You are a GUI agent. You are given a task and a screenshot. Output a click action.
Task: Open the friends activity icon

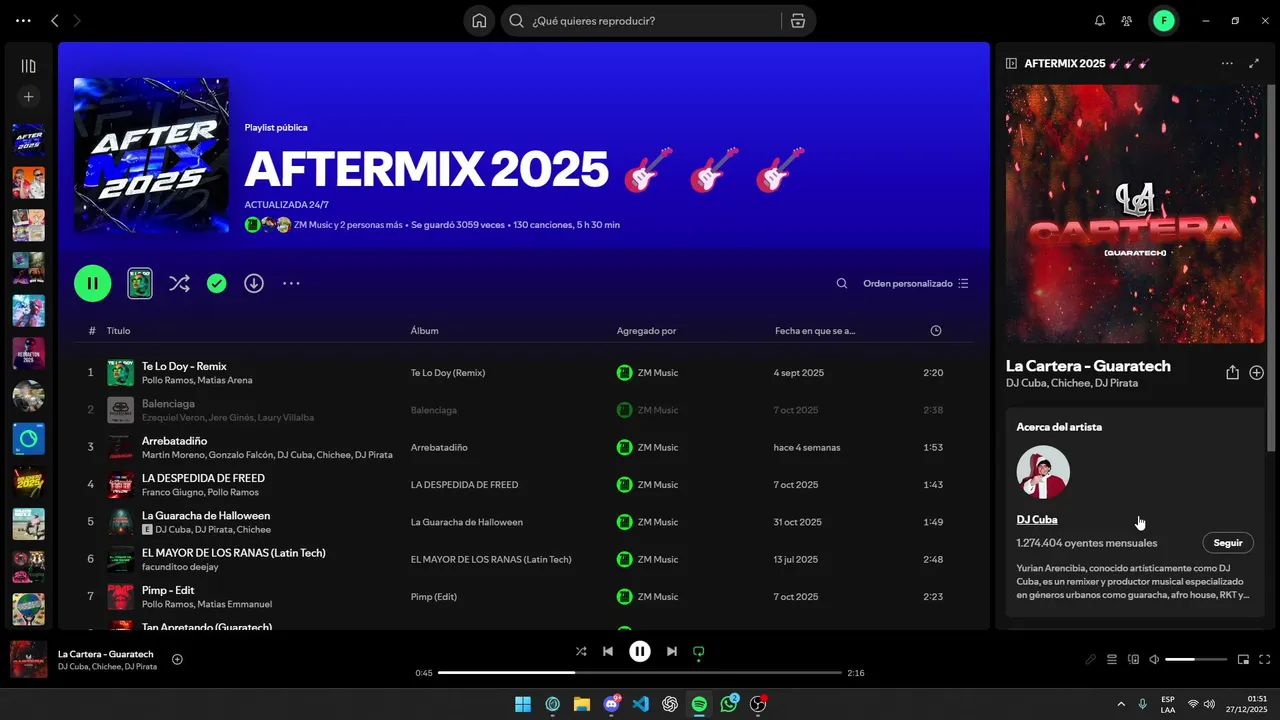coord(1127,20)
